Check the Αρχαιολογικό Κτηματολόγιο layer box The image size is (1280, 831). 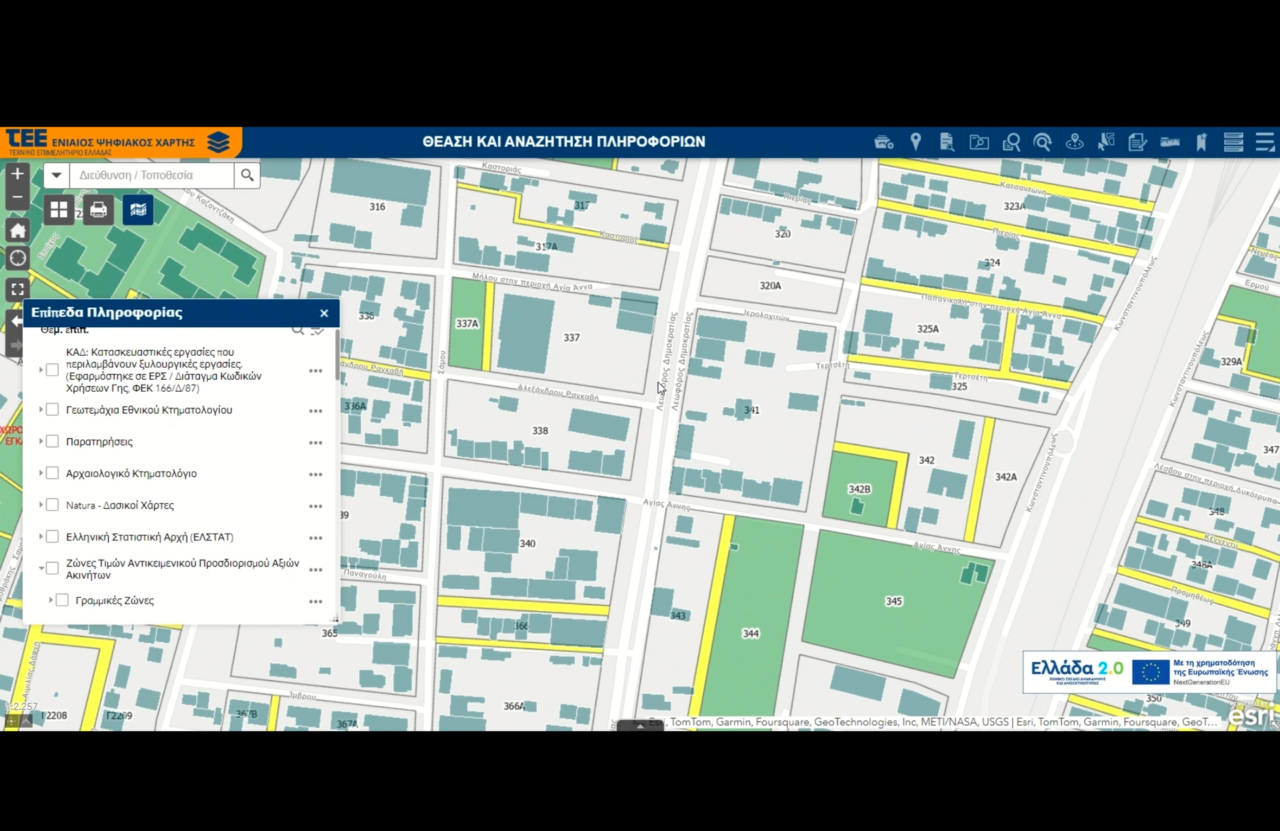[x=53, y=473]
